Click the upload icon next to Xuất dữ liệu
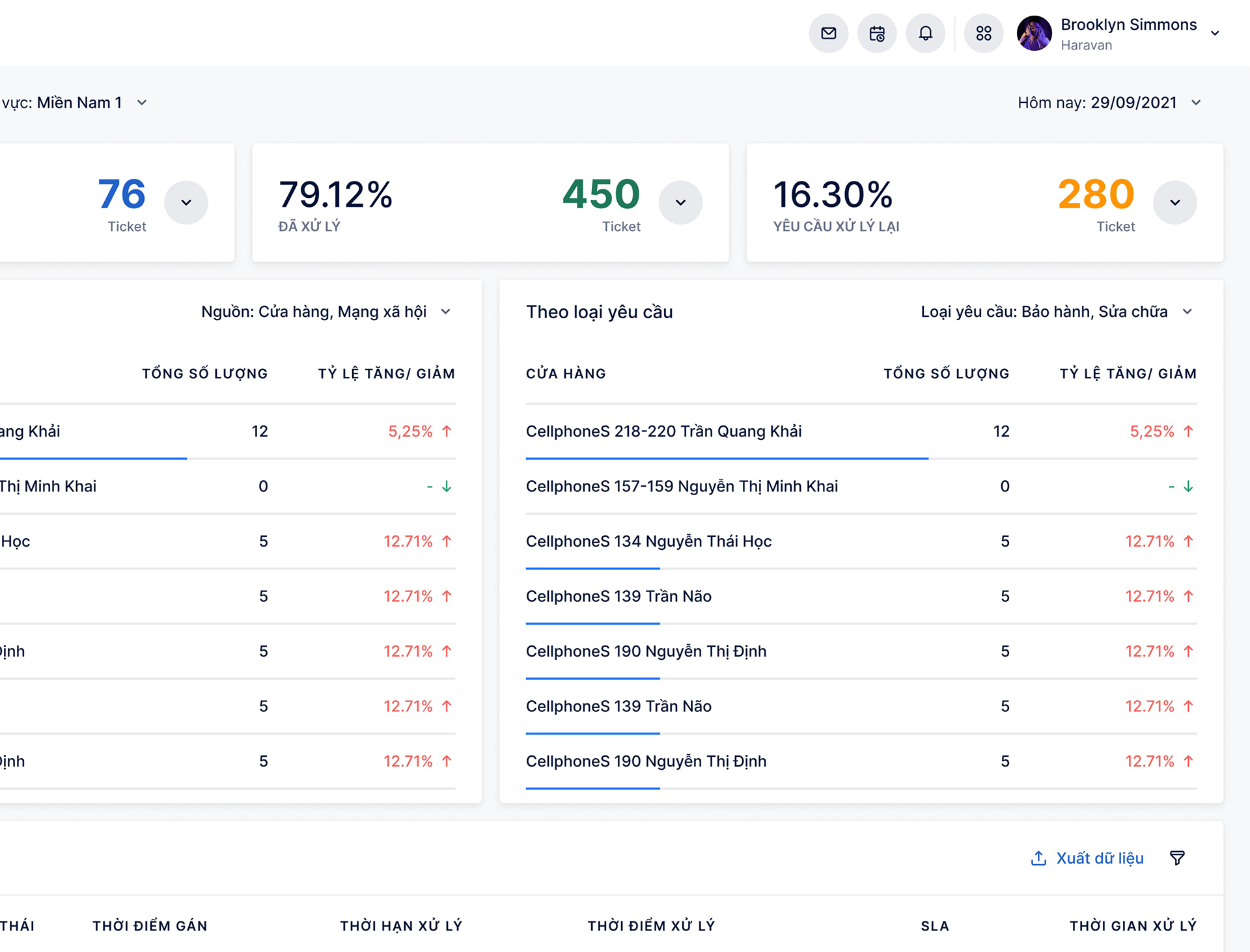1250x952 pixels. click(1037, 858)
